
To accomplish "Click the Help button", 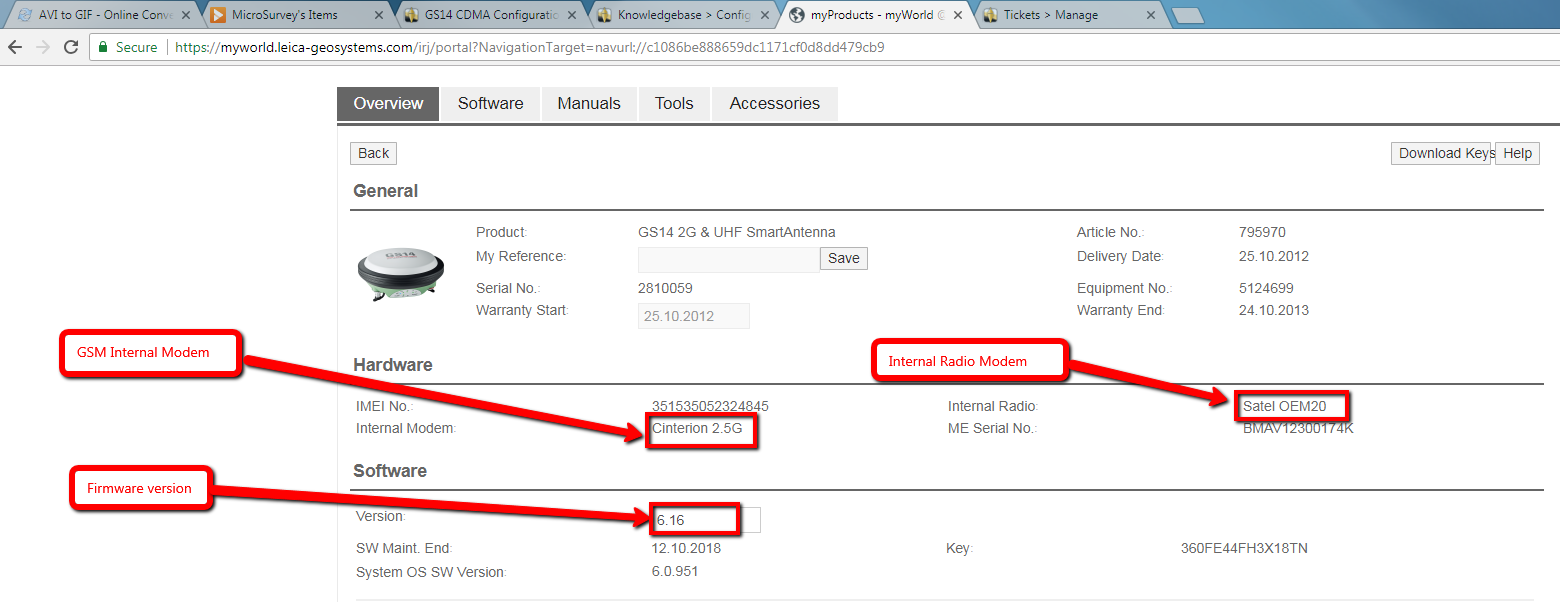I will [1517, 153].
